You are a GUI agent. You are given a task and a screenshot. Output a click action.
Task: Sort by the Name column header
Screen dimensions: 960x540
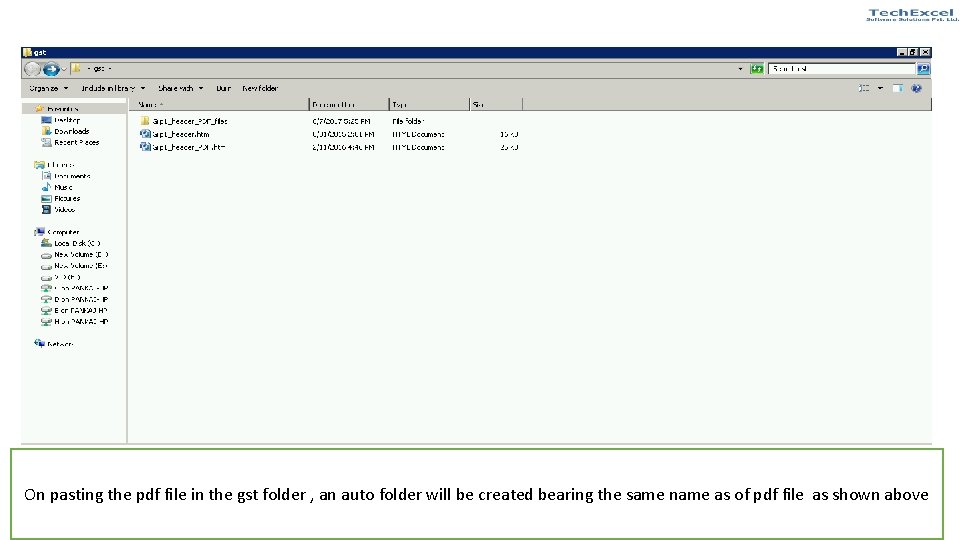click(219, 105)
